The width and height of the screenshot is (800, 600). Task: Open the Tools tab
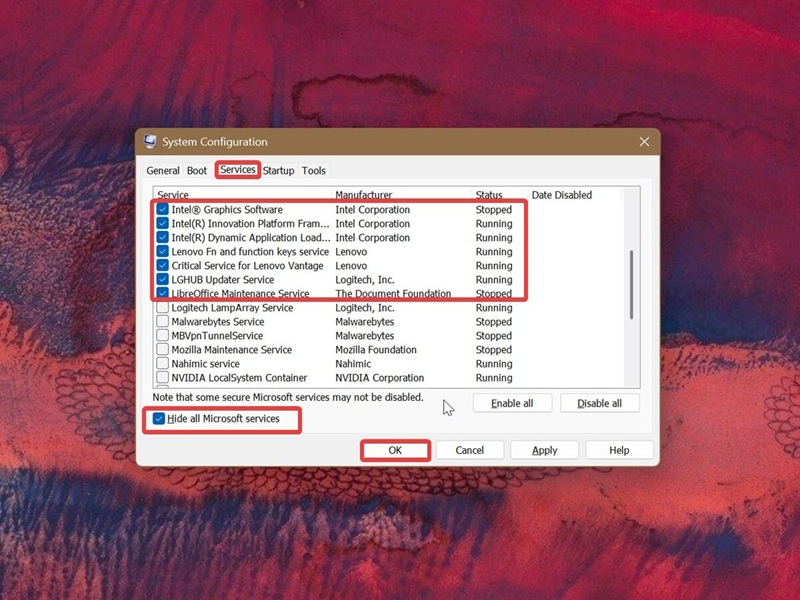tap(313, 170)
